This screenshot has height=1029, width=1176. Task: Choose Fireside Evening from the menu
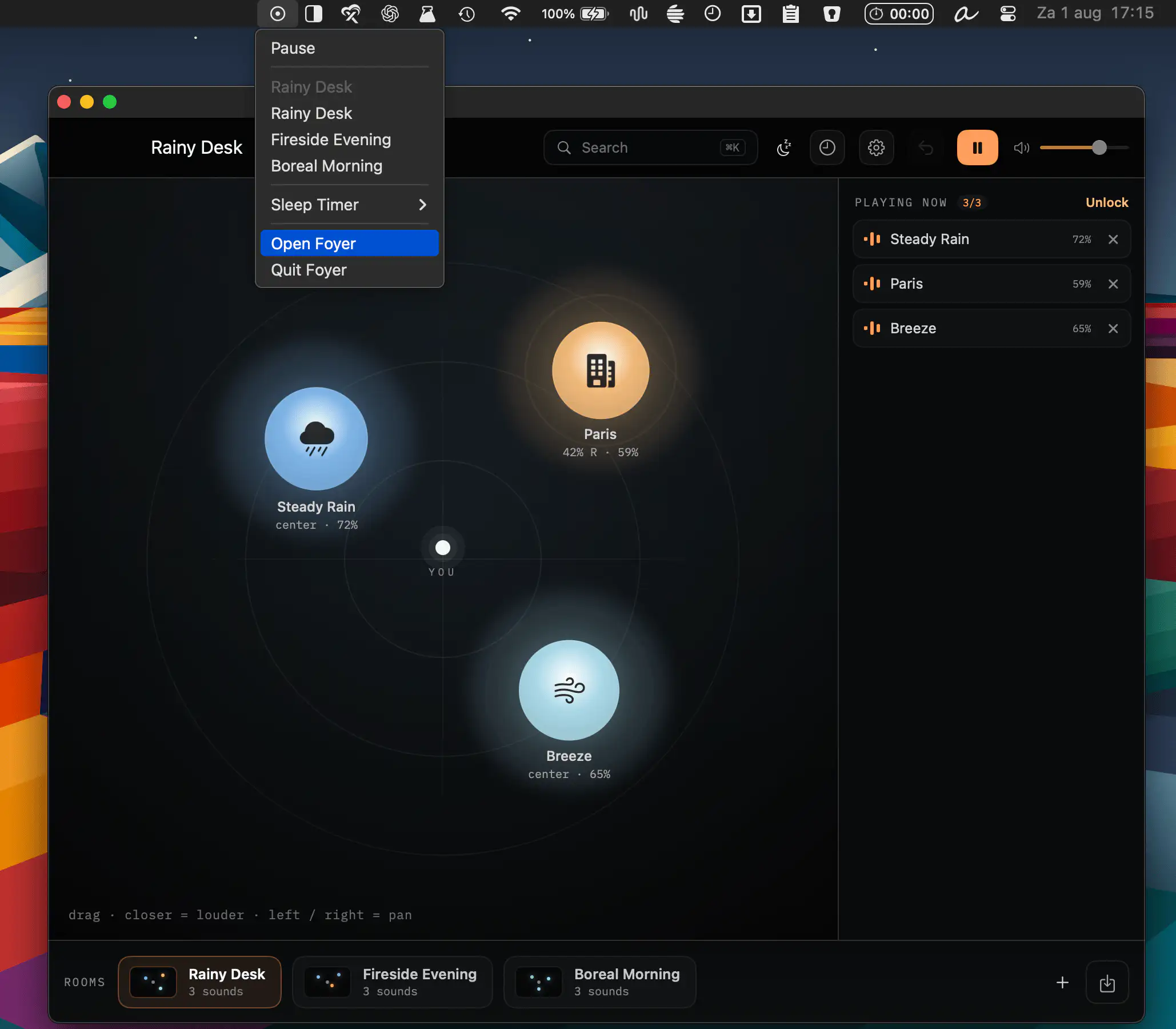pyautogui.click(x=350, y=139)
